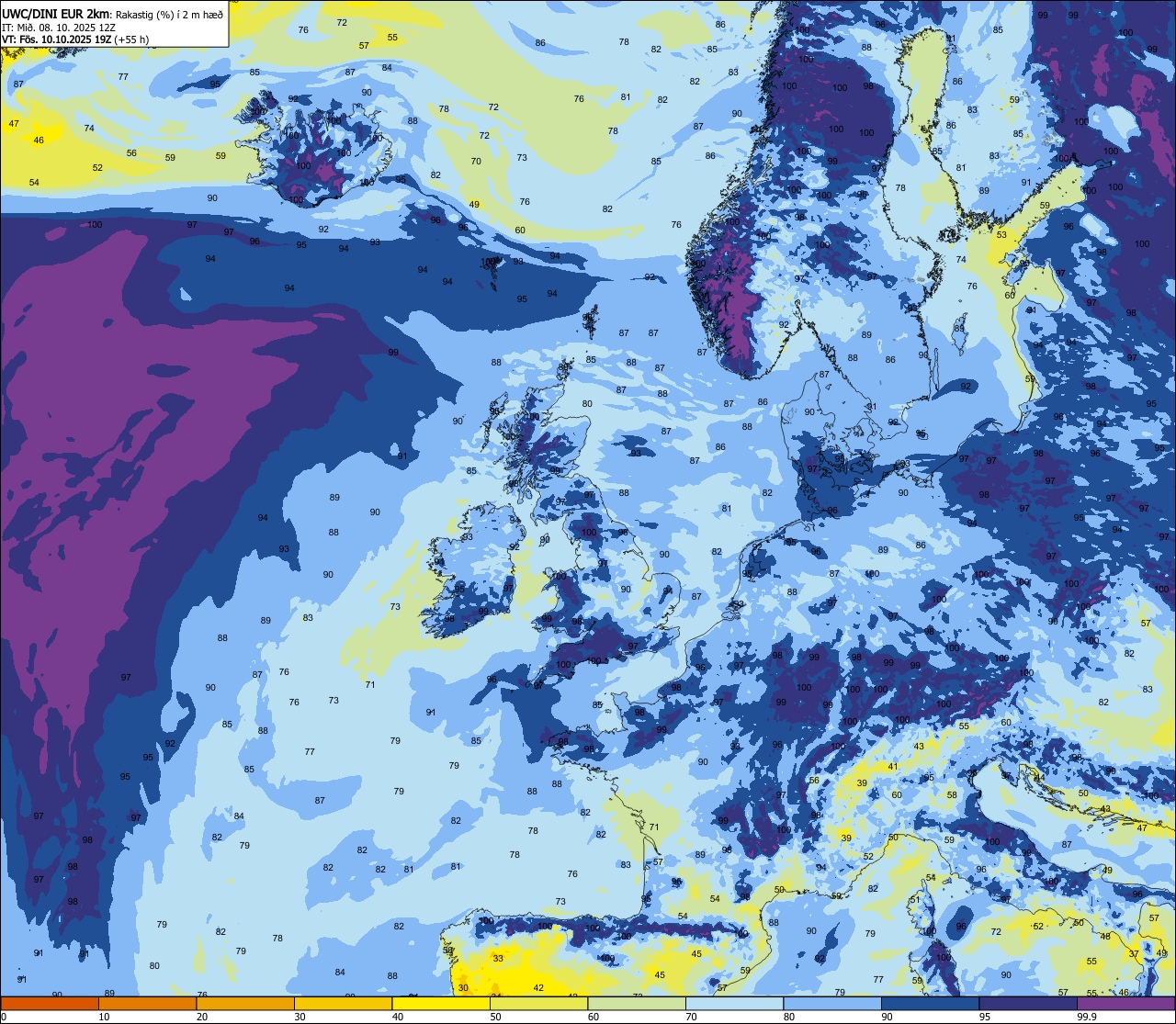Click the 0–10 dark orange legend swatch
Image resolution: width=1176 pixels, height=1024 pixels.
(50, 1004)
